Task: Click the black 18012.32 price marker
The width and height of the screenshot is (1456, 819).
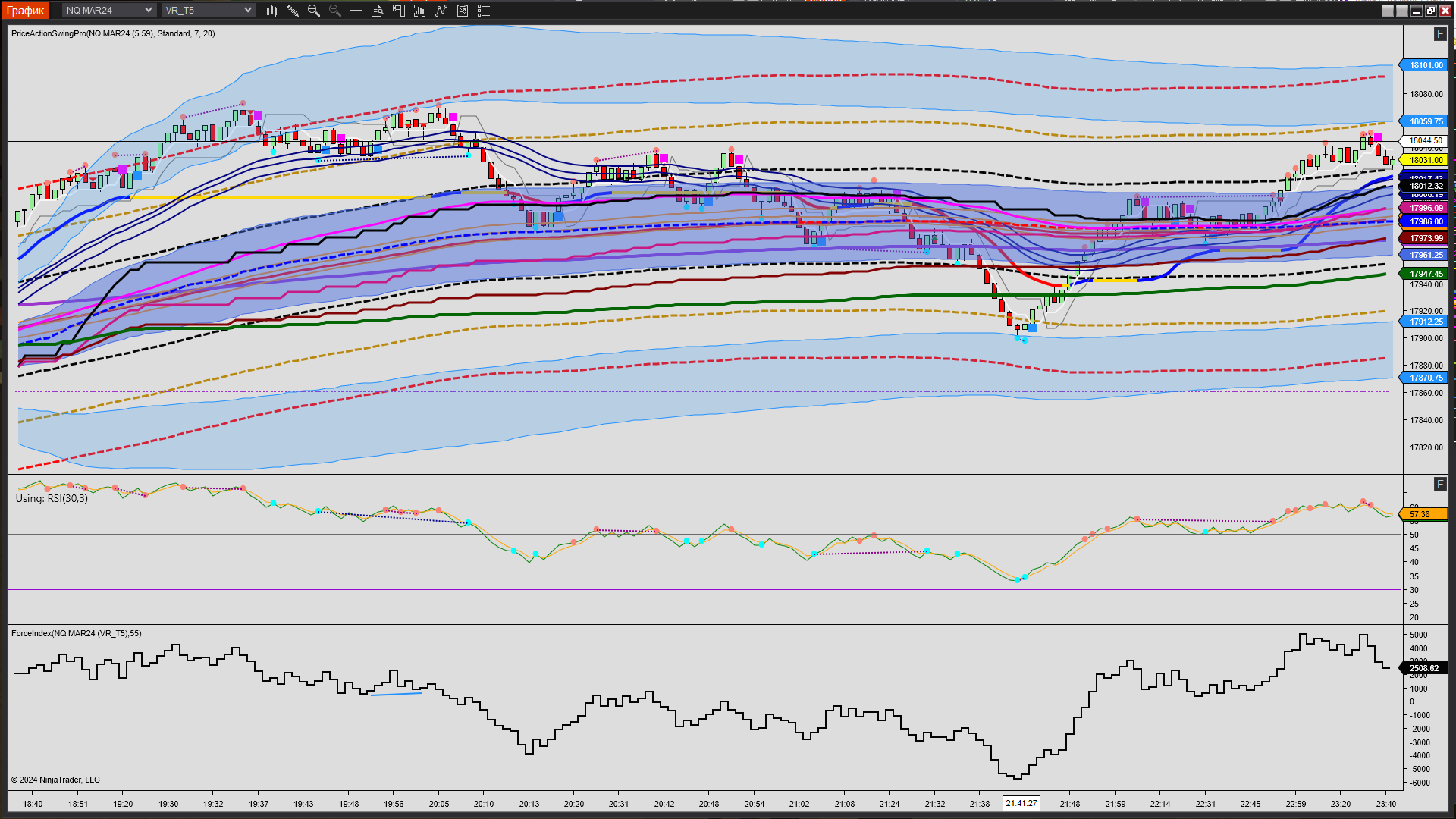Action: [1424, 187]
